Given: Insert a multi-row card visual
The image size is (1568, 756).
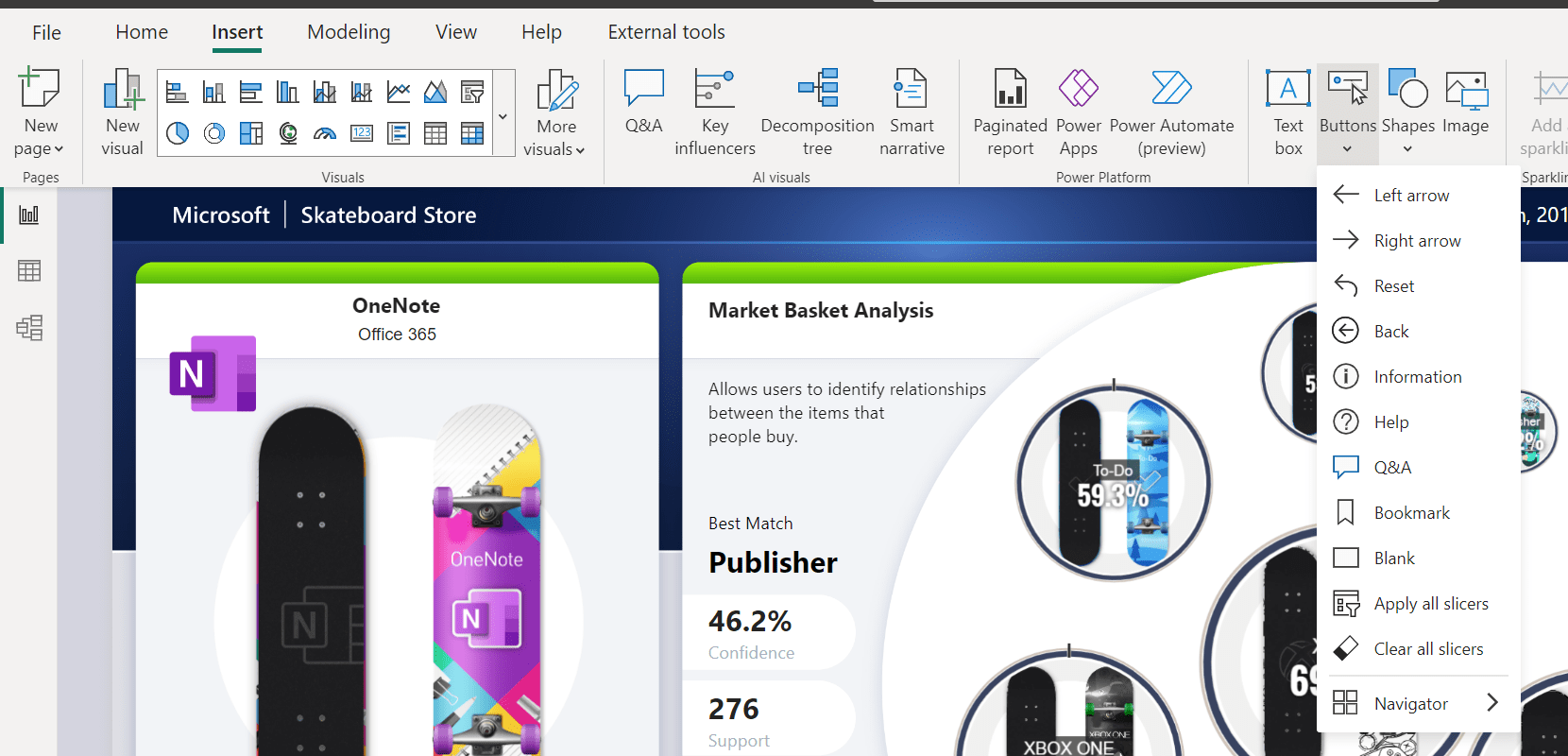Looking at the screenshot, I should coord(399,133).
